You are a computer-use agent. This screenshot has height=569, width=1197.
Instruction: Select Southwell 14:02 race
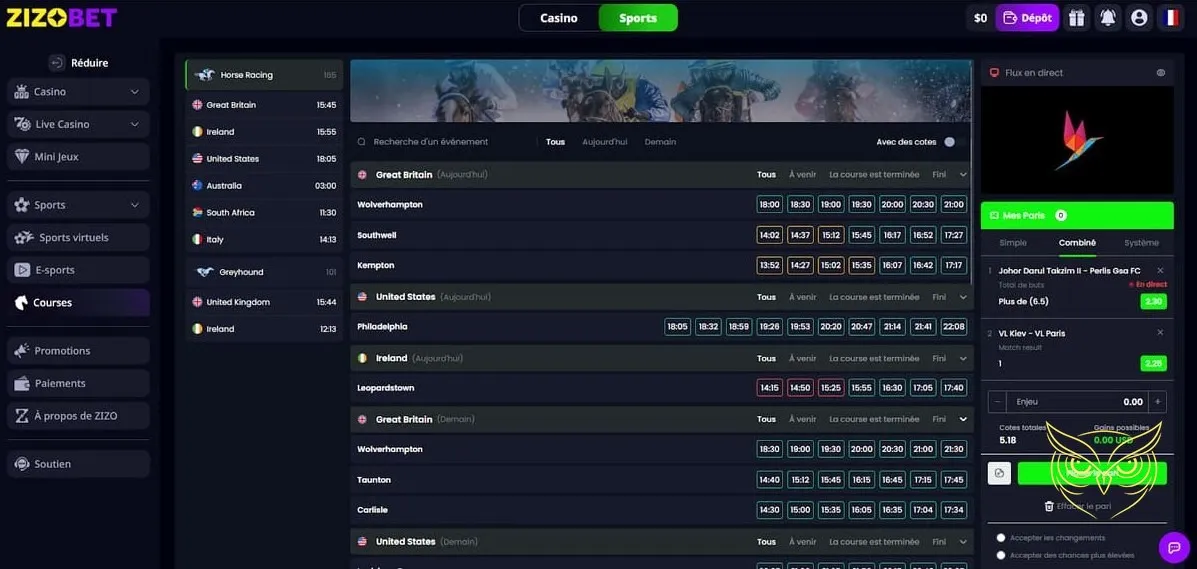(770, 235)
